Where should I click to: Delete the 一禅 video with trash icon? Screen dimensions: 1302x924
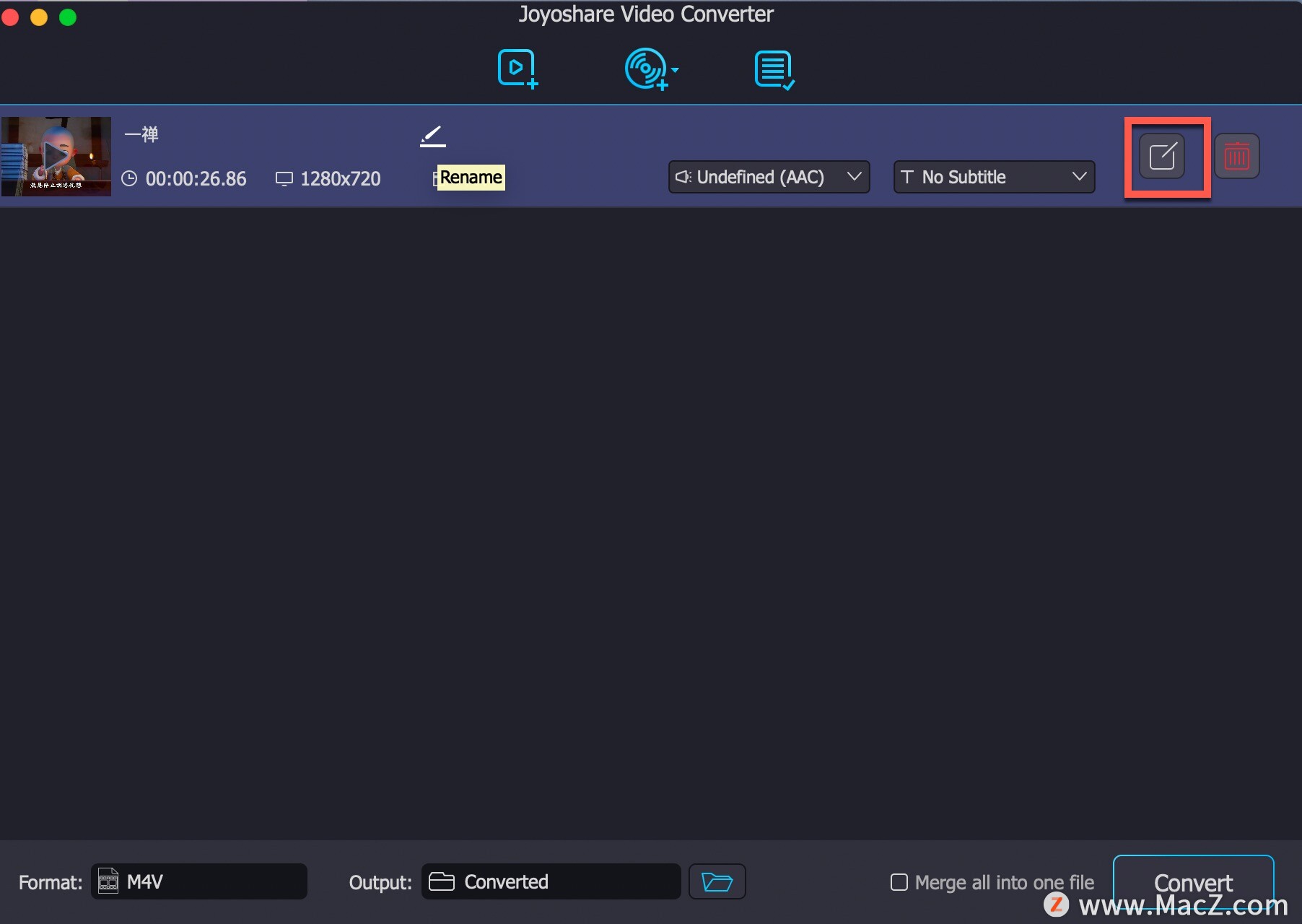tap(1236, 156)
